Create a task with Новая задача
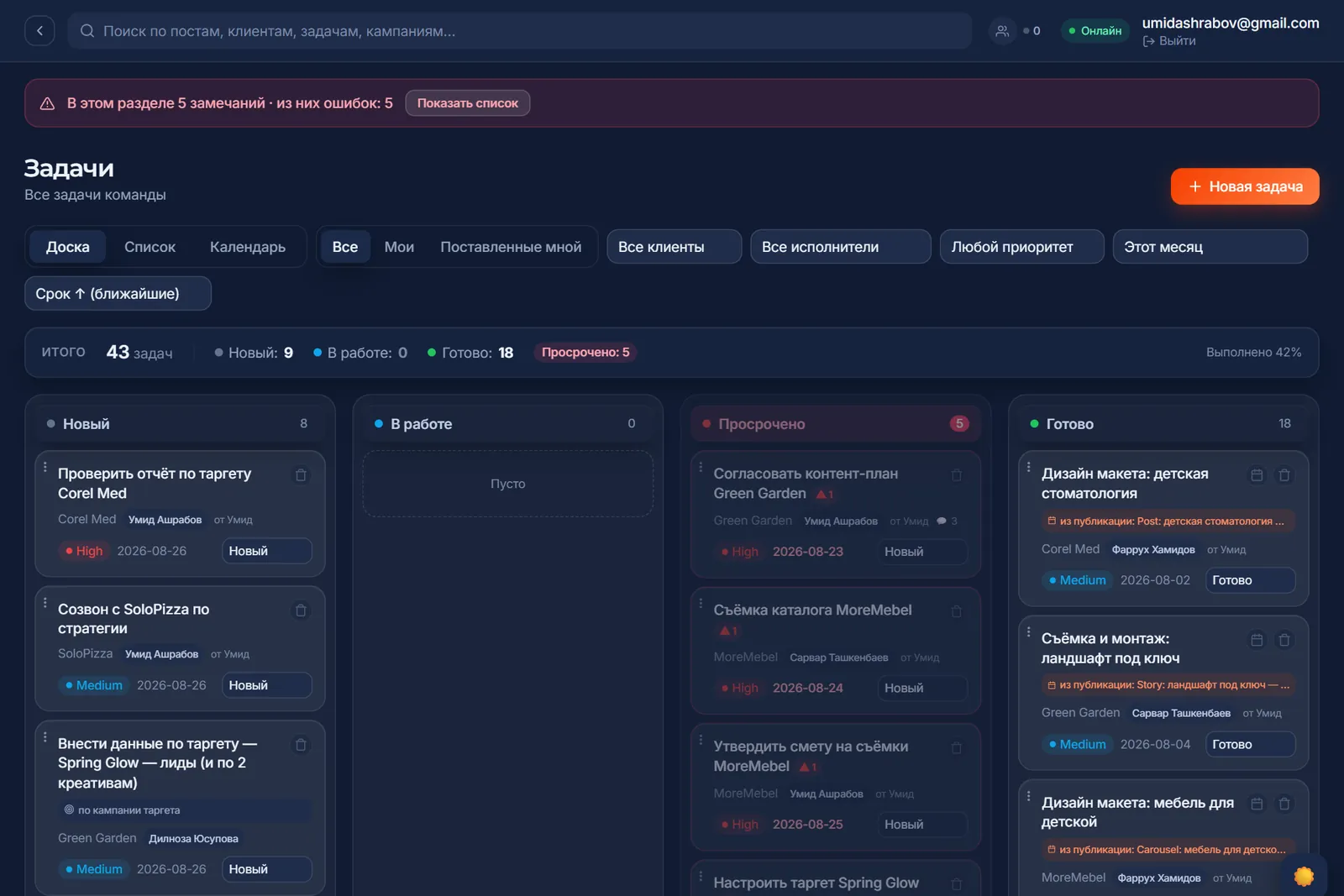The height and width of the screenshot is (896, 1344). (x=1245, y=186)
